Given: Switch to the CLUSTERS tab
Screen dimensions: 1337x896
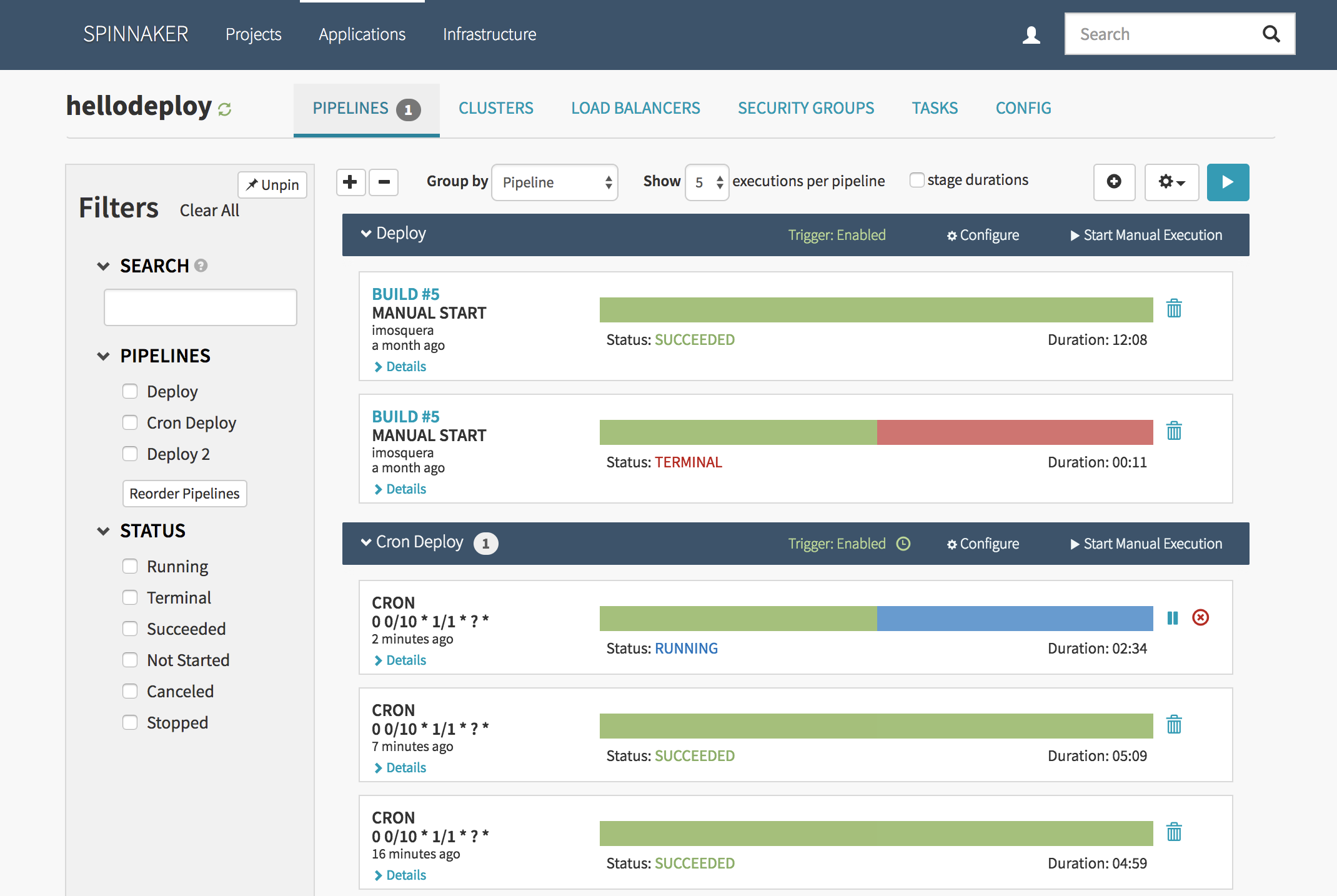Looking at the screenshot, I should pos(495,108).
